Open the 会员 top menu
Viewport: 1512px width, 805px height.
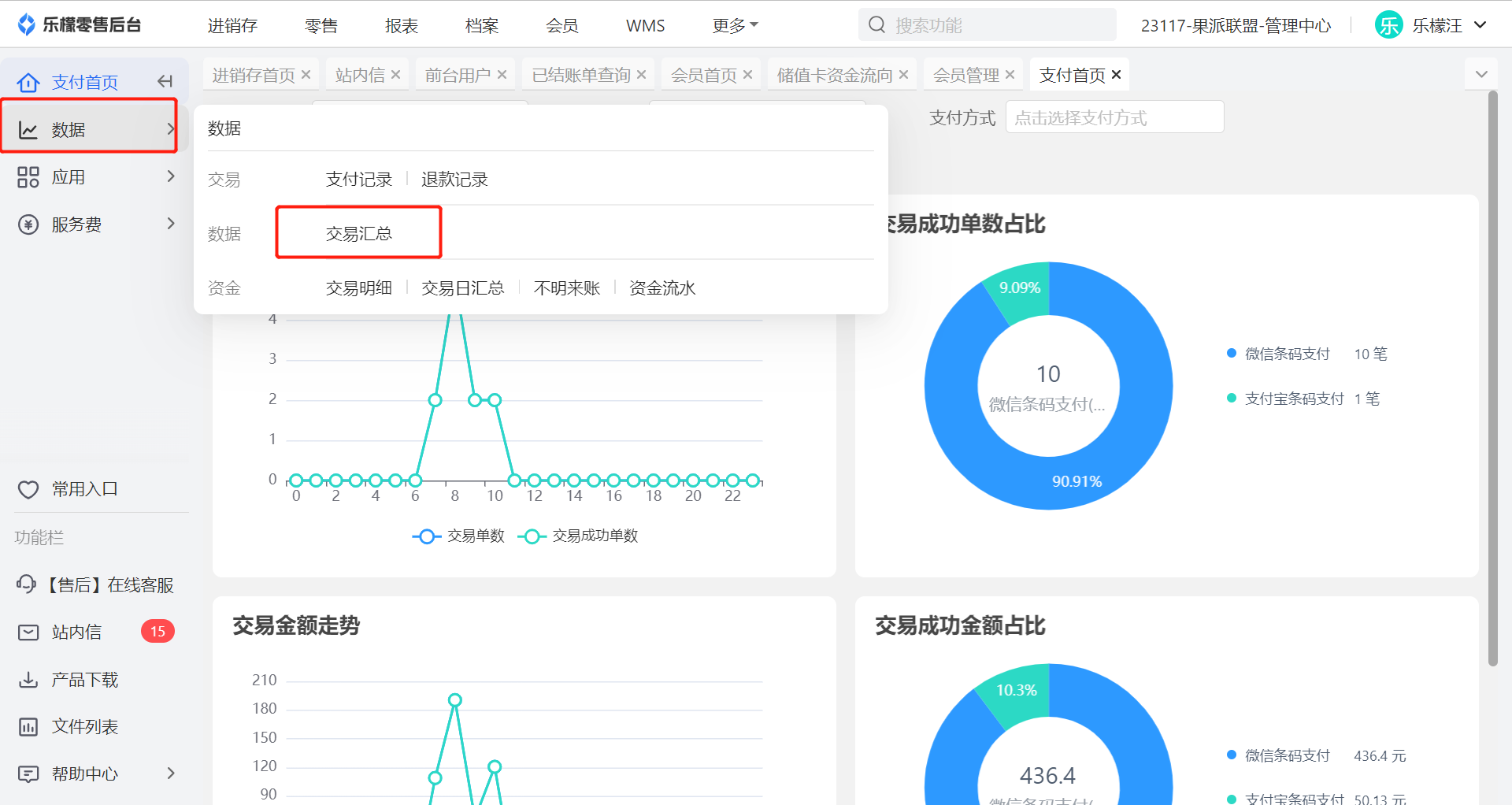coord(561,25)
